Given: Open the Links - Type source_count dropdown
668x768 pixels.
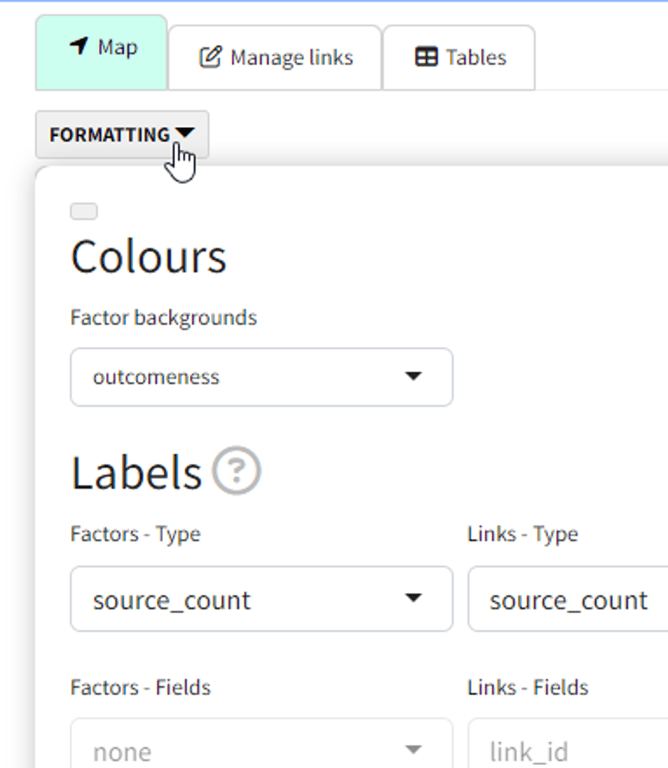Looking at the screenshot, I should coord(567,599).
